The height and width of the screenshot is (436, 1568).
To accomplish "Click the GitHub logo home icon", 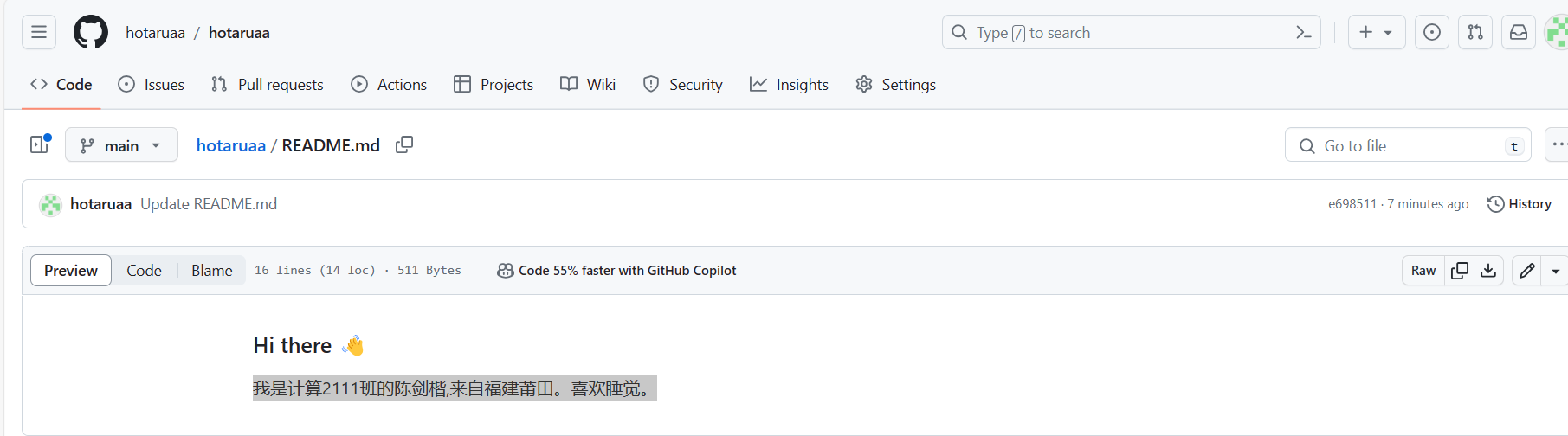I will coord(91,33).
